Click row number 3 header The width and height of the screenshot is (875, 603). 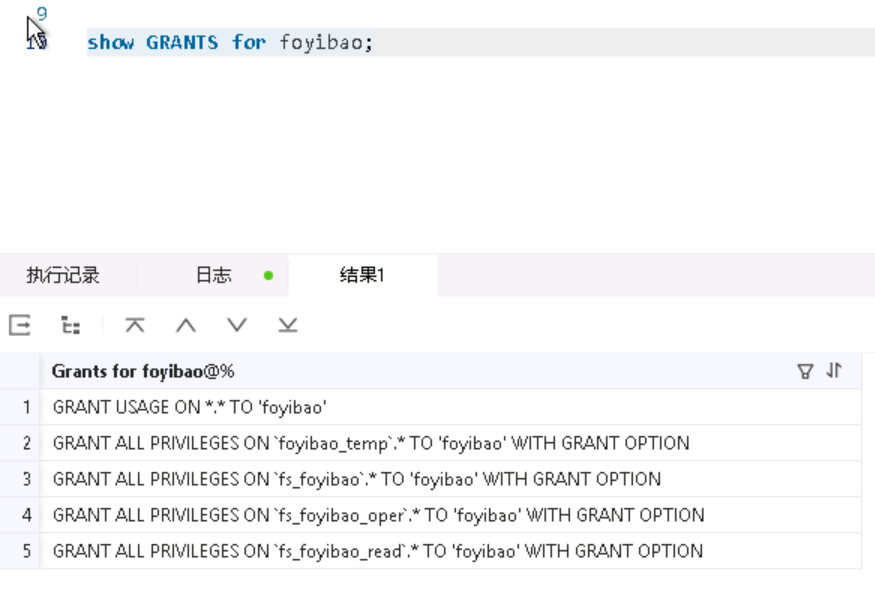pos(20,479)
